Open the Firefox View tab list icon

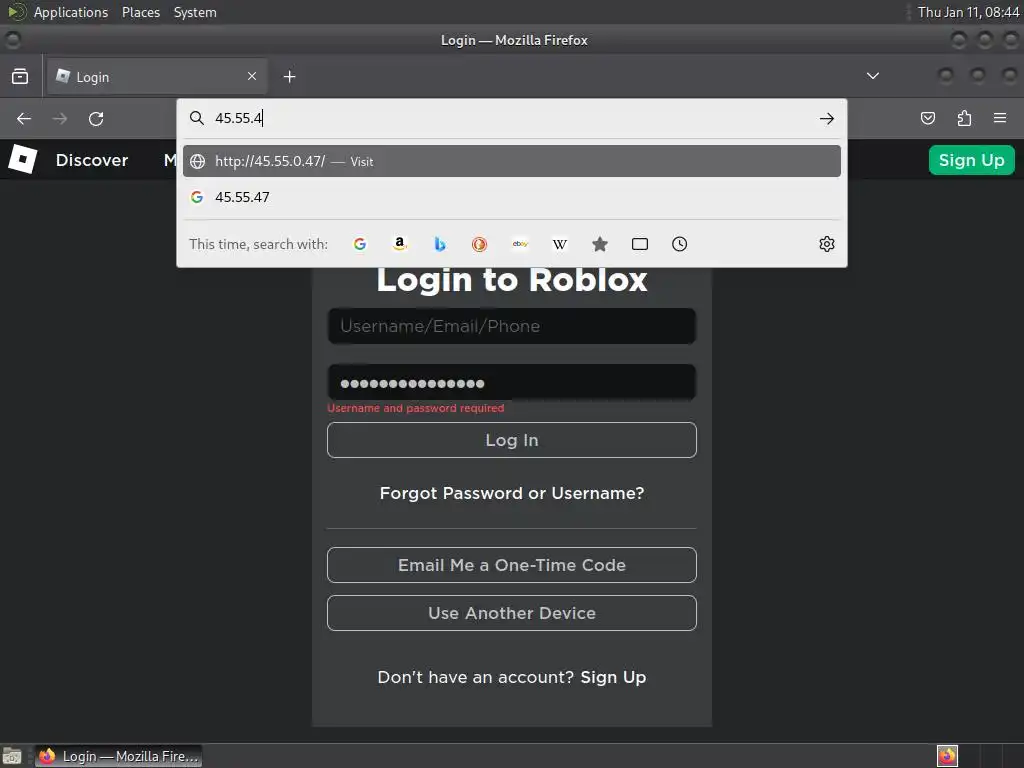pyautogui.click(x=20, y=76)
